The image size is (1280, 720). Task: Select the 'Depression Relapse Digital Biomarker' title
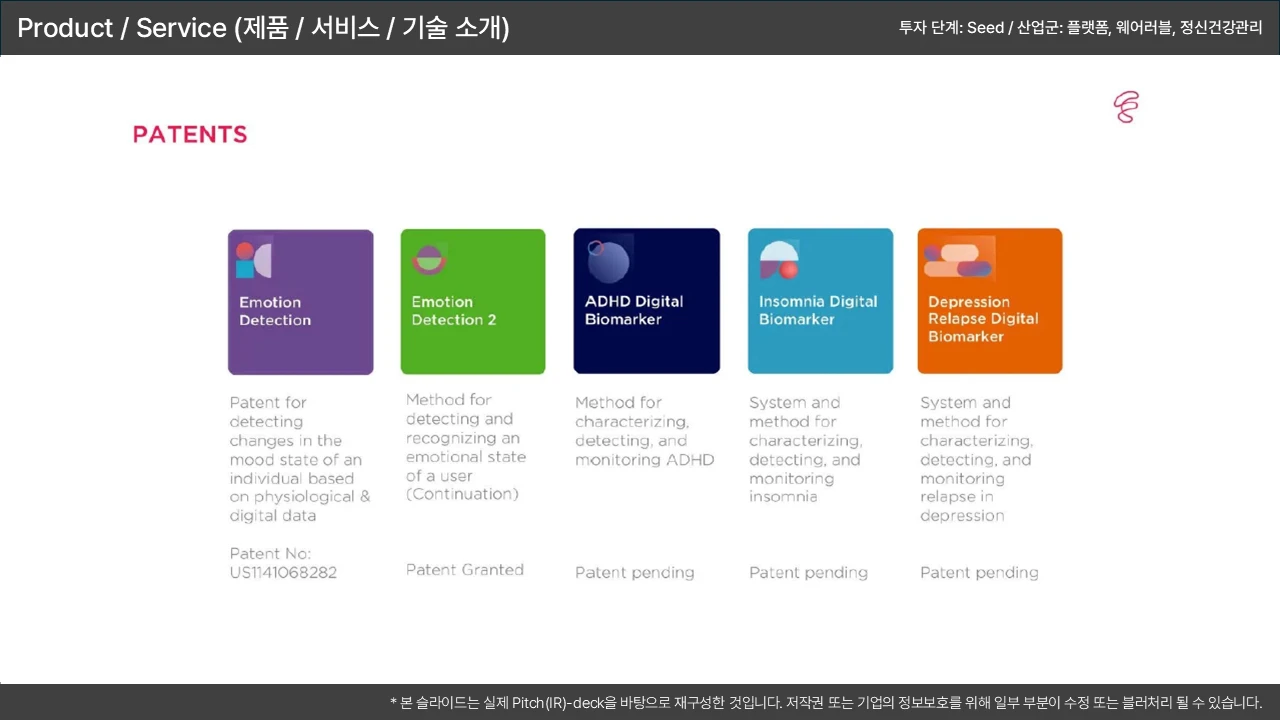coord(983,319)
